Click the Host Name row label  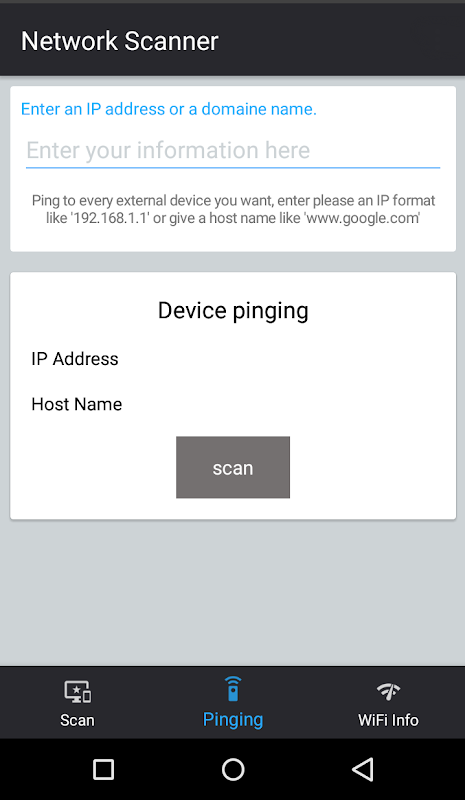(77, 404)
